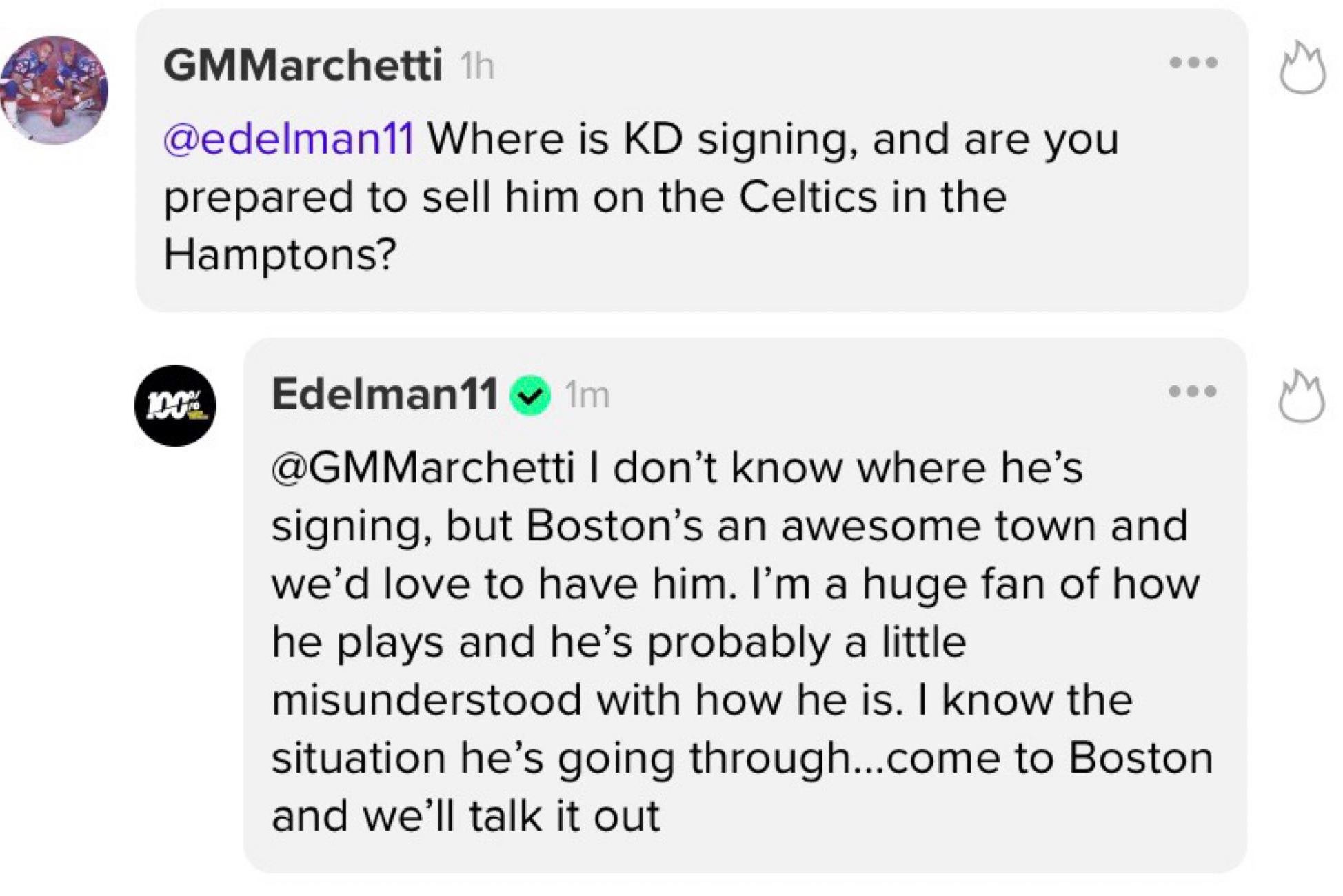Image resolution: width=1343 pixels, height=896 pixels.
Task: Click the word "Hamptons?" in the question
Action: 280,255
